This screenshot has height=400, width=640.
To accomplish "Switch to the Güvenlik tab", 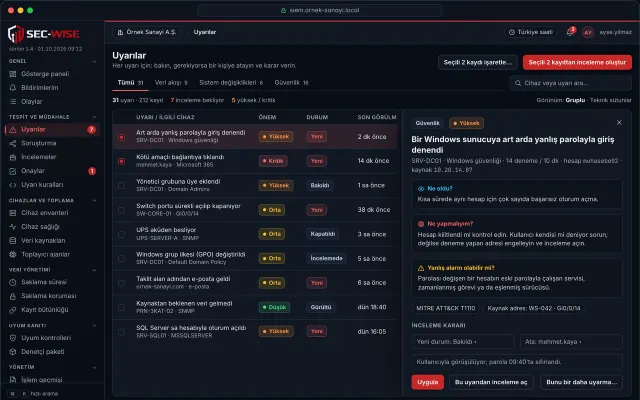I will (291, 83).
